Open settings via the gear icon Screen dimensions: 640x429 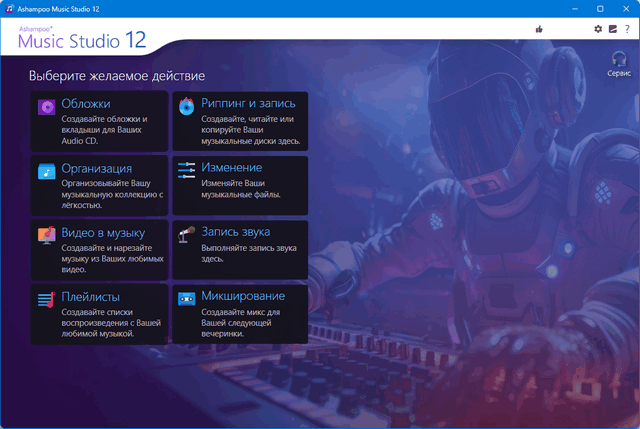tap(598, 29)
